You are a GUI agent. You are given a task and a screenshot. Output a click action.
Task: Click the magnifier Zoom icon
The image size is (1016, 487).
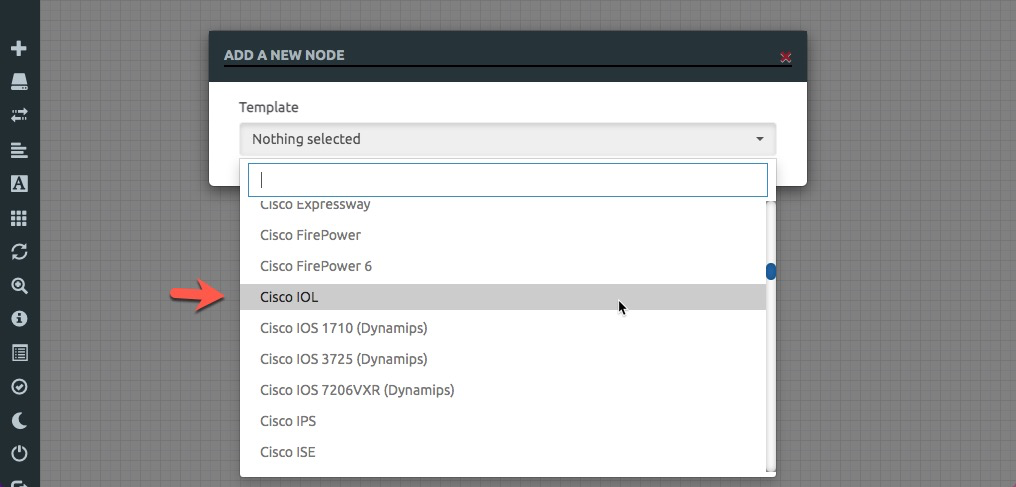(x=19, y=286)
